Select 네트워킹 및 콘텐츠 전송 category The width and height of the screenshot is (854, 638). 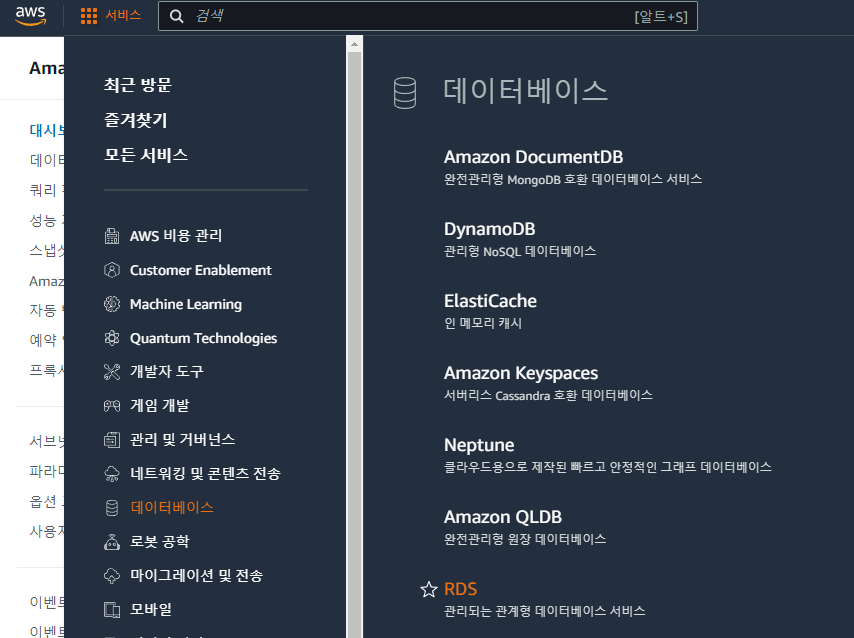[x=205, y=473]
